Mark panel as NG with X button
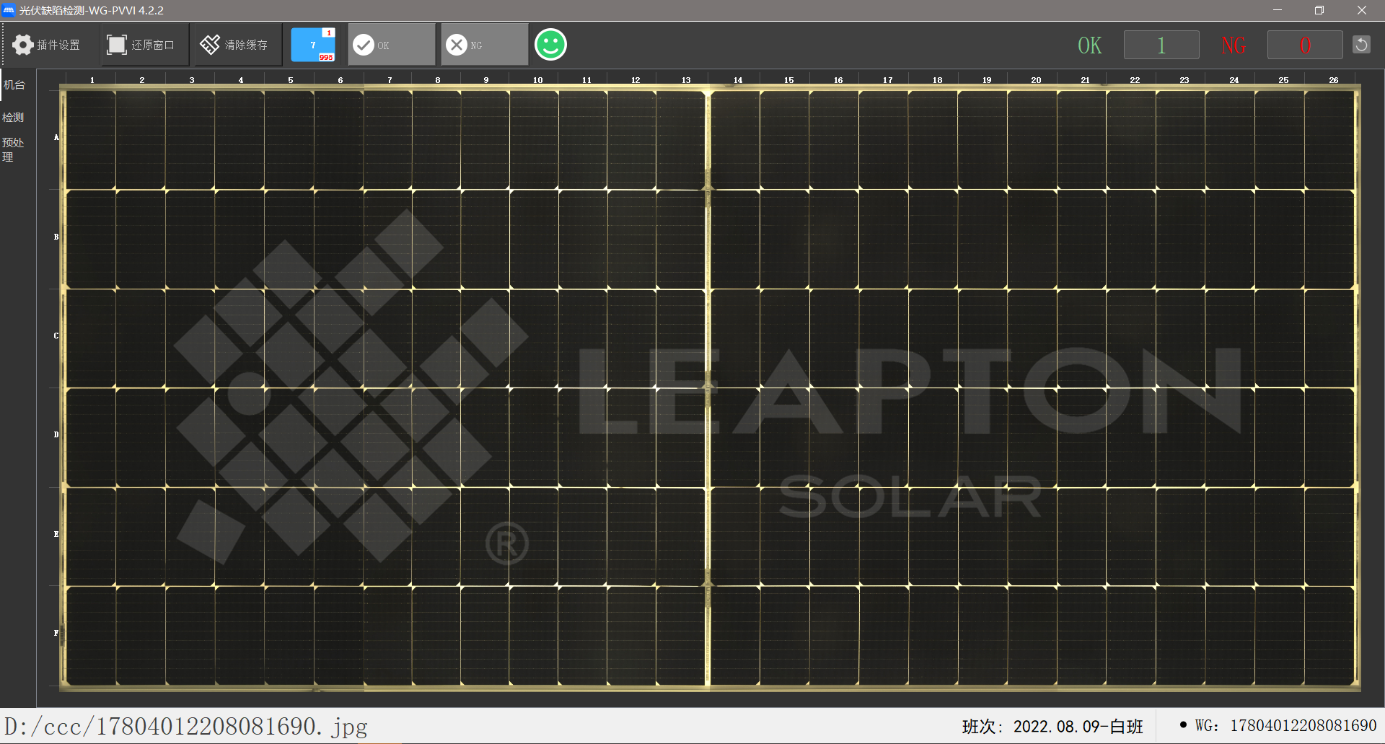 point(484,45)
